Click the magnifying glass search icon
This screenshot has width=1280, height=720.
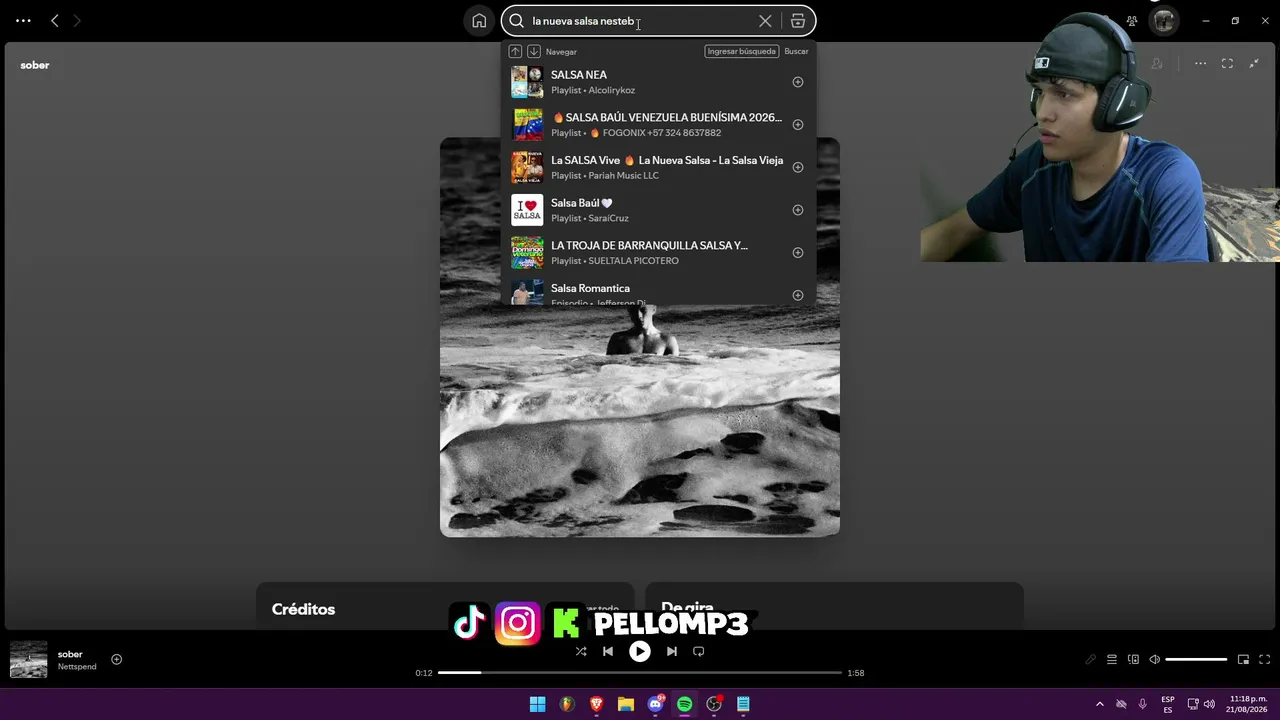tap(517, 21)
